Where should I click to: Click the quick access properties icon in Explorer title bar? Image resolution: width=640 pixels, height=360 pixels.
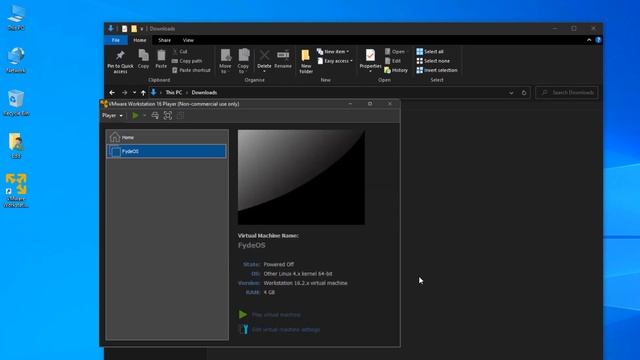tap(124, 29)
